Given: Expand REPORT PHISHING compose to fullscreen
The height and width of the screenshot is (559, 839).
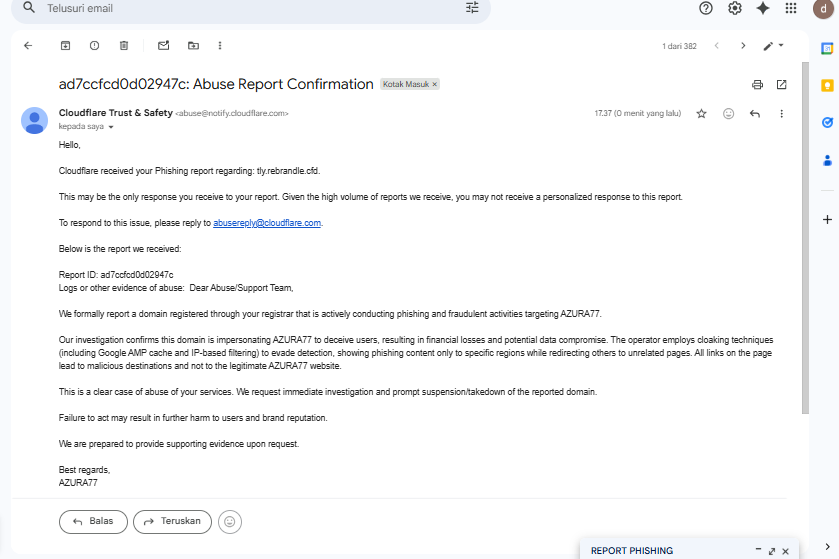Looking at the screenshot, I should tap(772, 551).
